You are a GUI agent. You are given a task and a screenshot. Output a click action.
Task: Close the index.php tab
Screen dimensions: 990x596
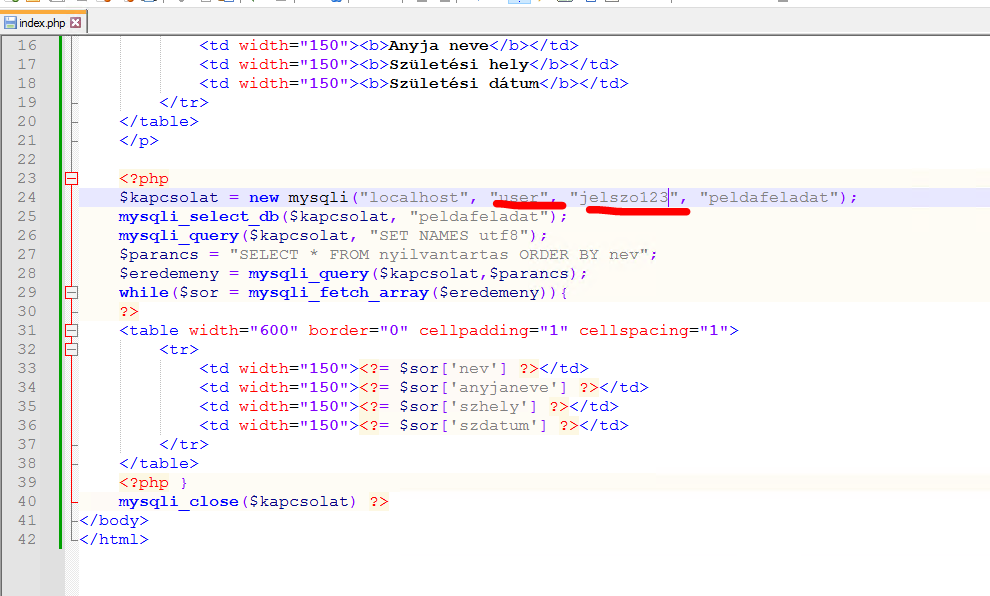[75, 22]
